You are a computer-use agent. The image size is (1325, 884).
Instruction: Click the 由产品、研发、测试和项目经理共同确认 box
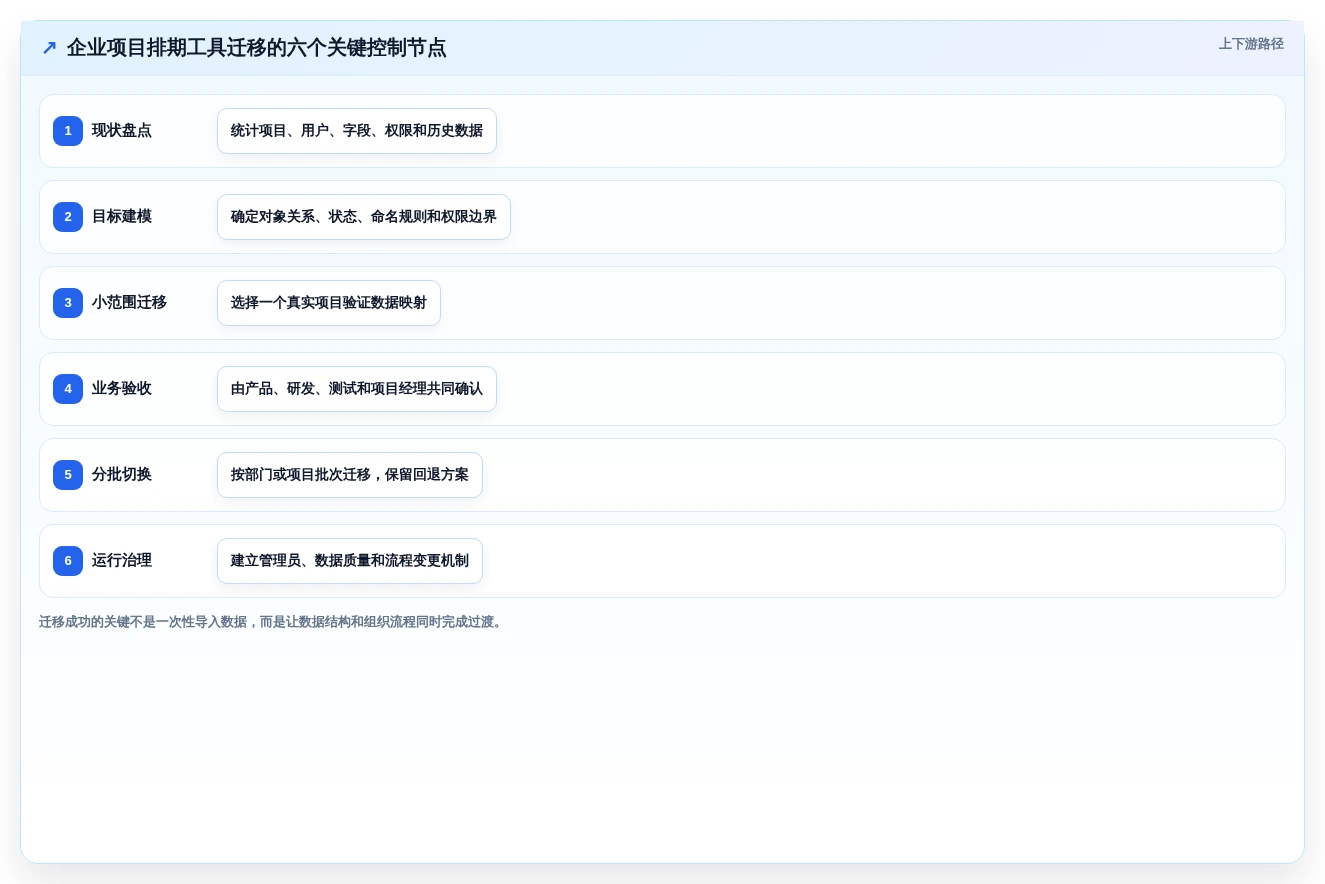357,389
